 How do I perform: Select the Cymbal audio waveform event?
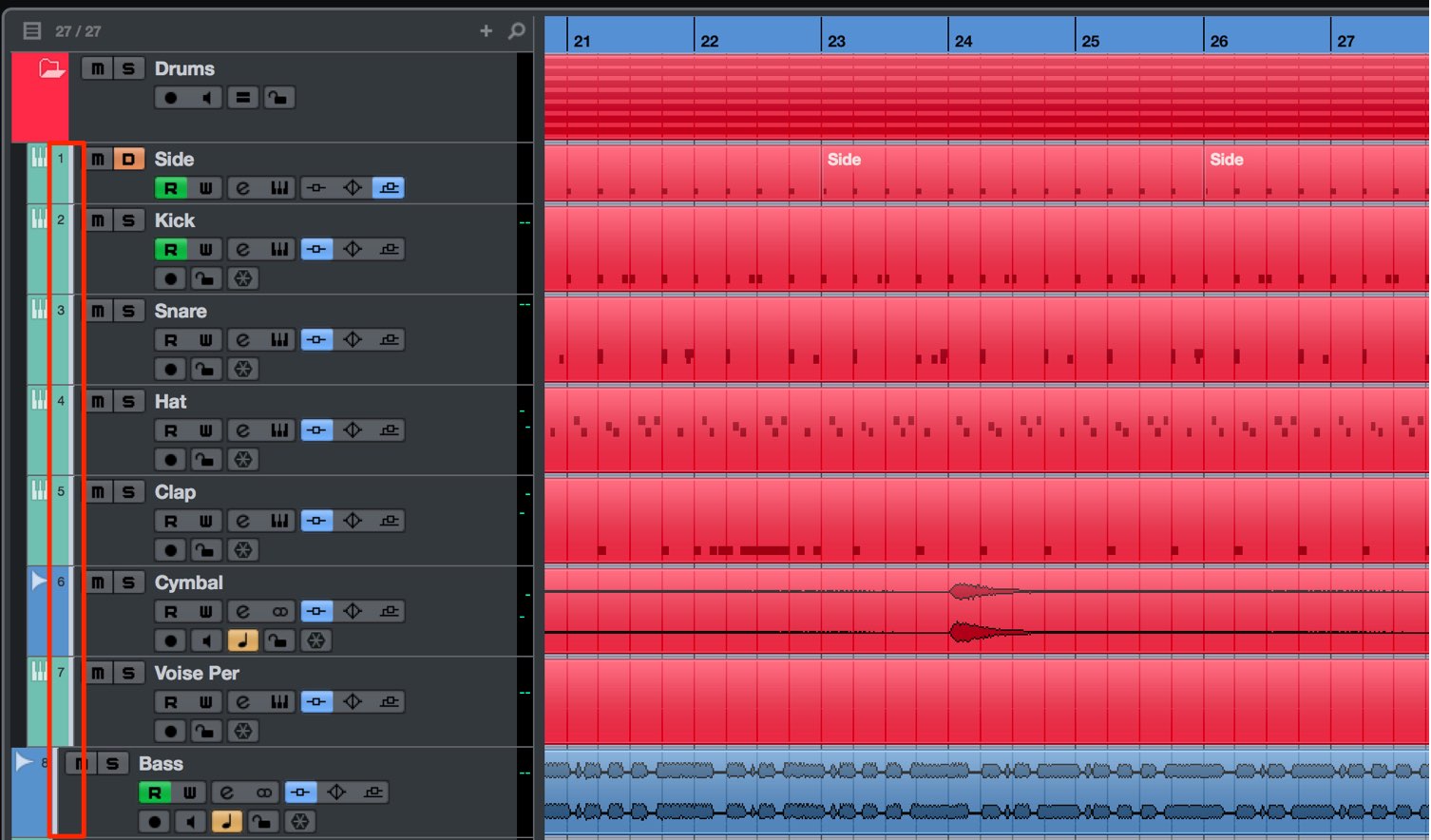[986, 611]
